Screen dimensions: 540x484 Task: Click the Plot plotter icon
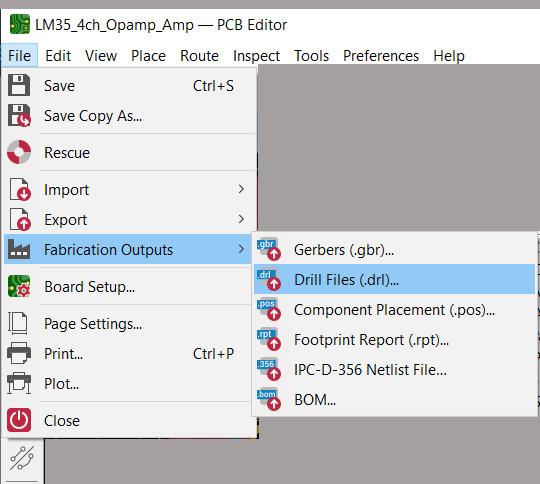(x=19, y=383)
